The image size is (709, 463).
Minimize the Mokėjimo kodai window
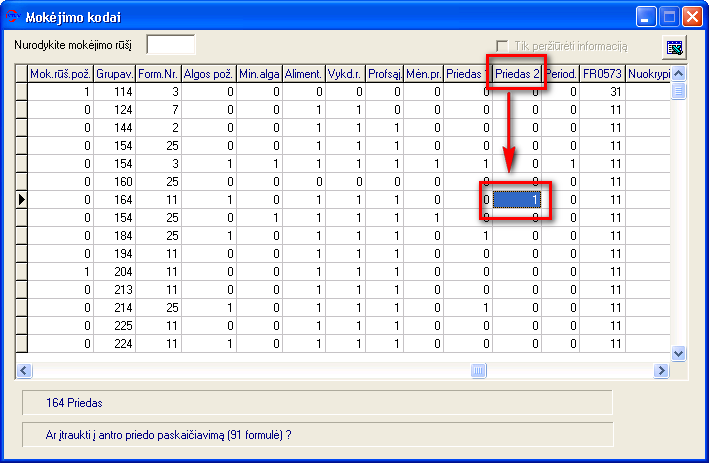(645, 17)
